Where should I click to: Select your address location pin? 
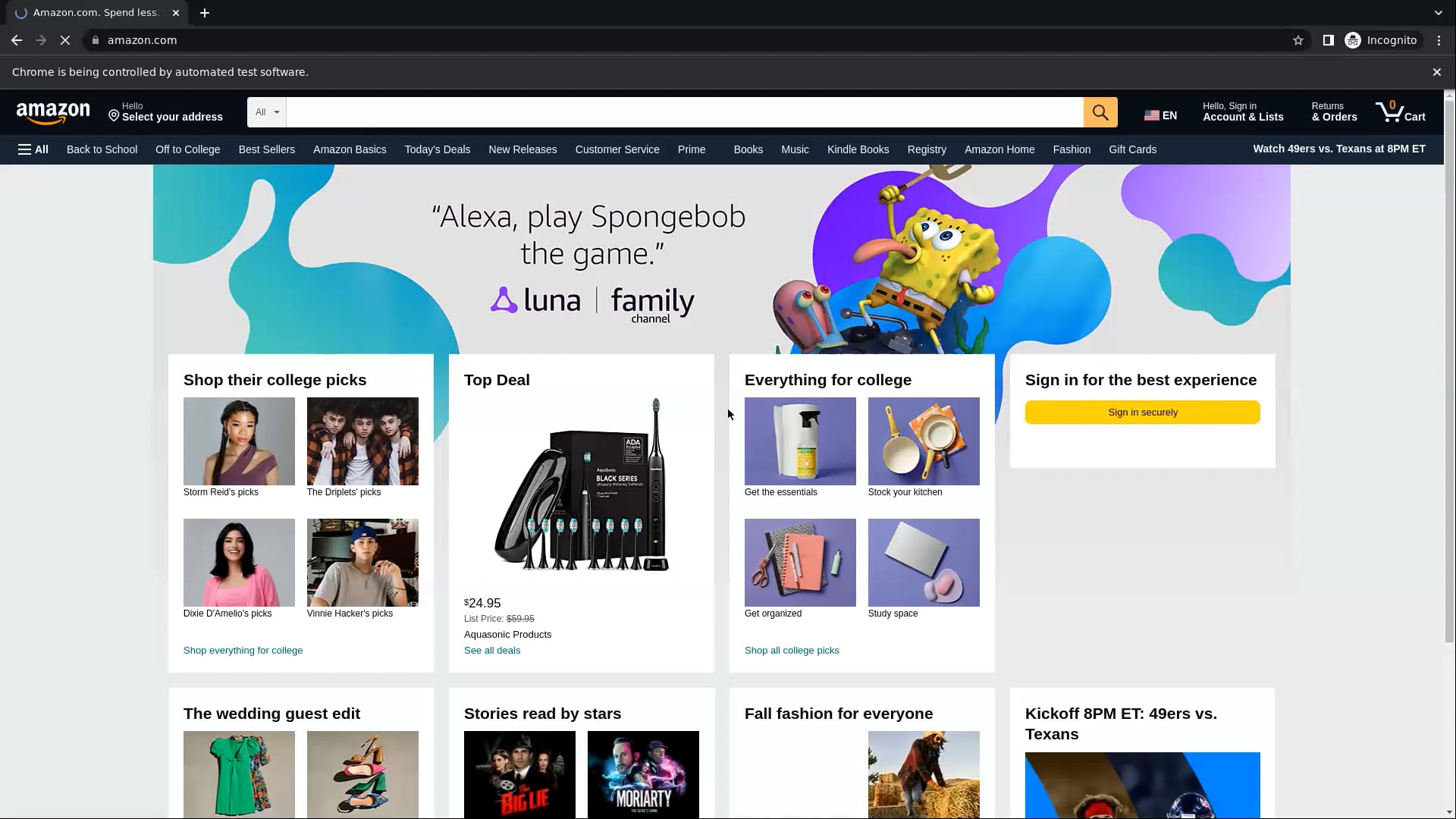(x=114, y=116)
